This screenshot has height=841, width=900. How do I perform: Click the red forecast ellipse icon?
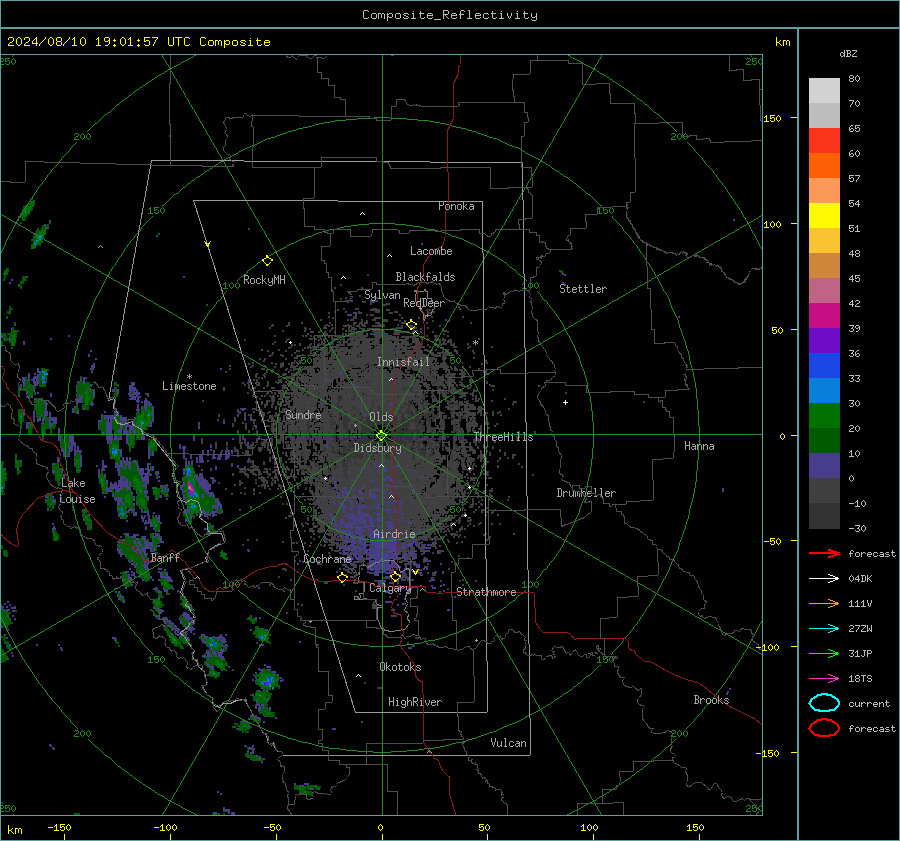click(824, 728)
